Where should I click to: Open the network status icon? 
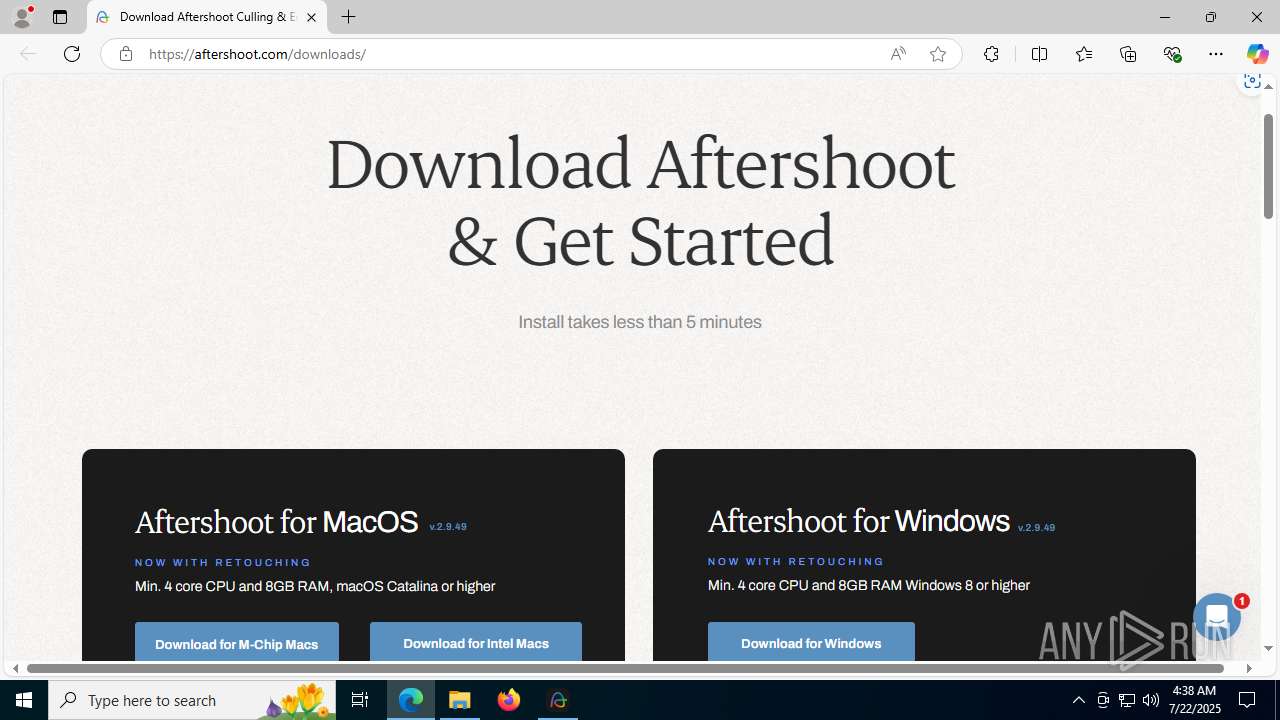pos(1127,700)
